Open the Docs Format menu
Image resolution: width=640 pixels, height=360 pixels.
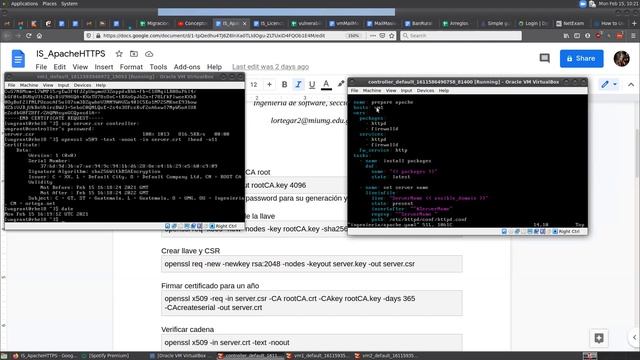point(131,67)
